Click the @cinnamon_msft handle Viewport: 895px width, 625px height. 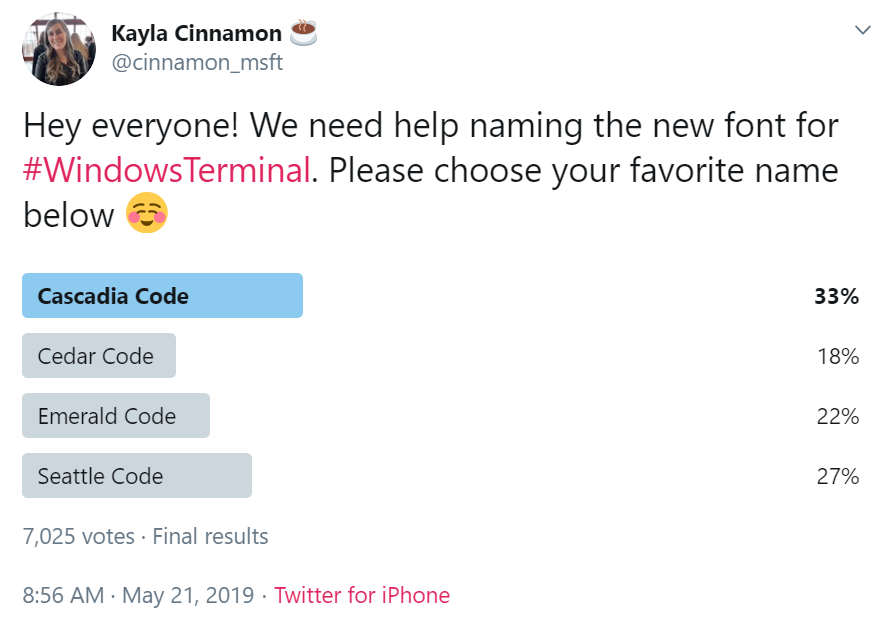click(197, 63)
